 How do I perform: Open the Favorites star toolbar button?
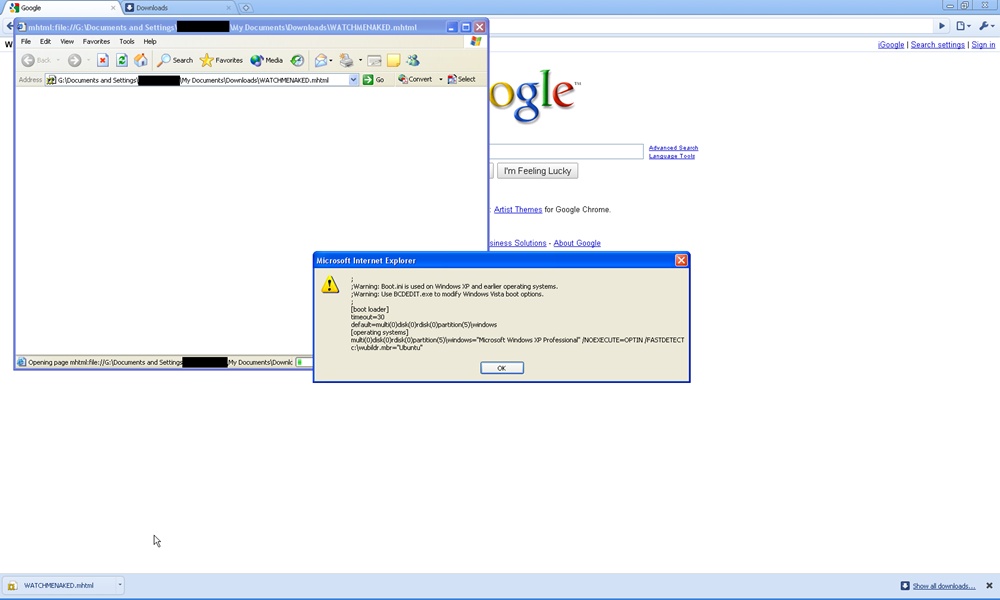(x=221, y=61)
